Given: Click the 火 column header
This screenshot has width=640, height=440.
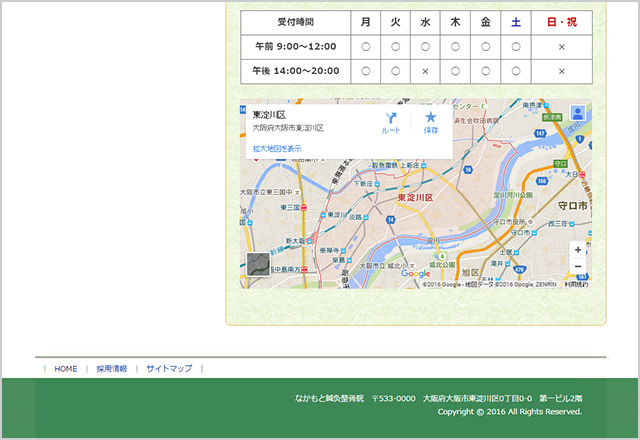Looking at the screenshot, I should [x=395, y=22].
